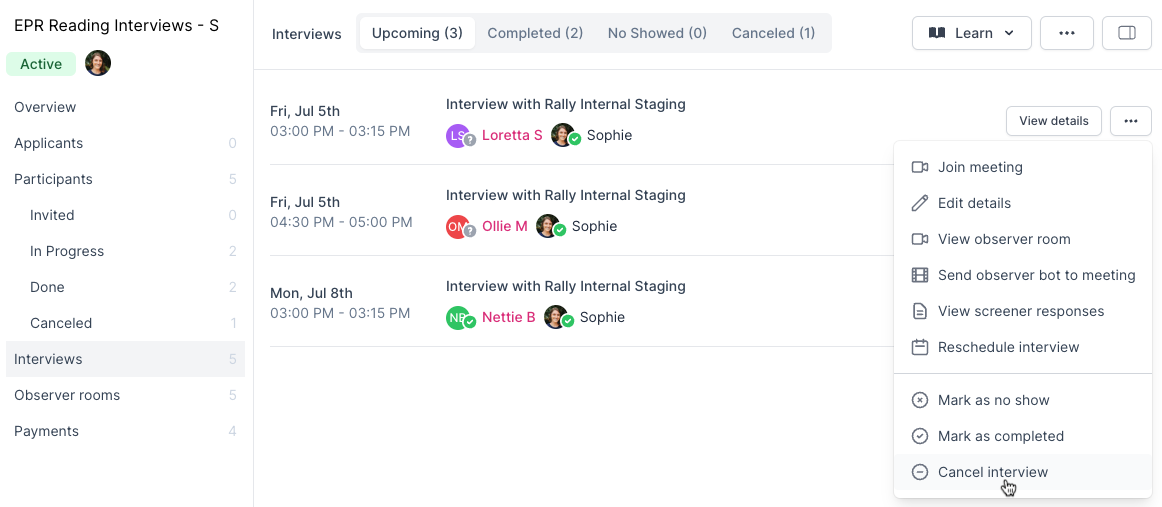Click the View details button

point(1054,121)
